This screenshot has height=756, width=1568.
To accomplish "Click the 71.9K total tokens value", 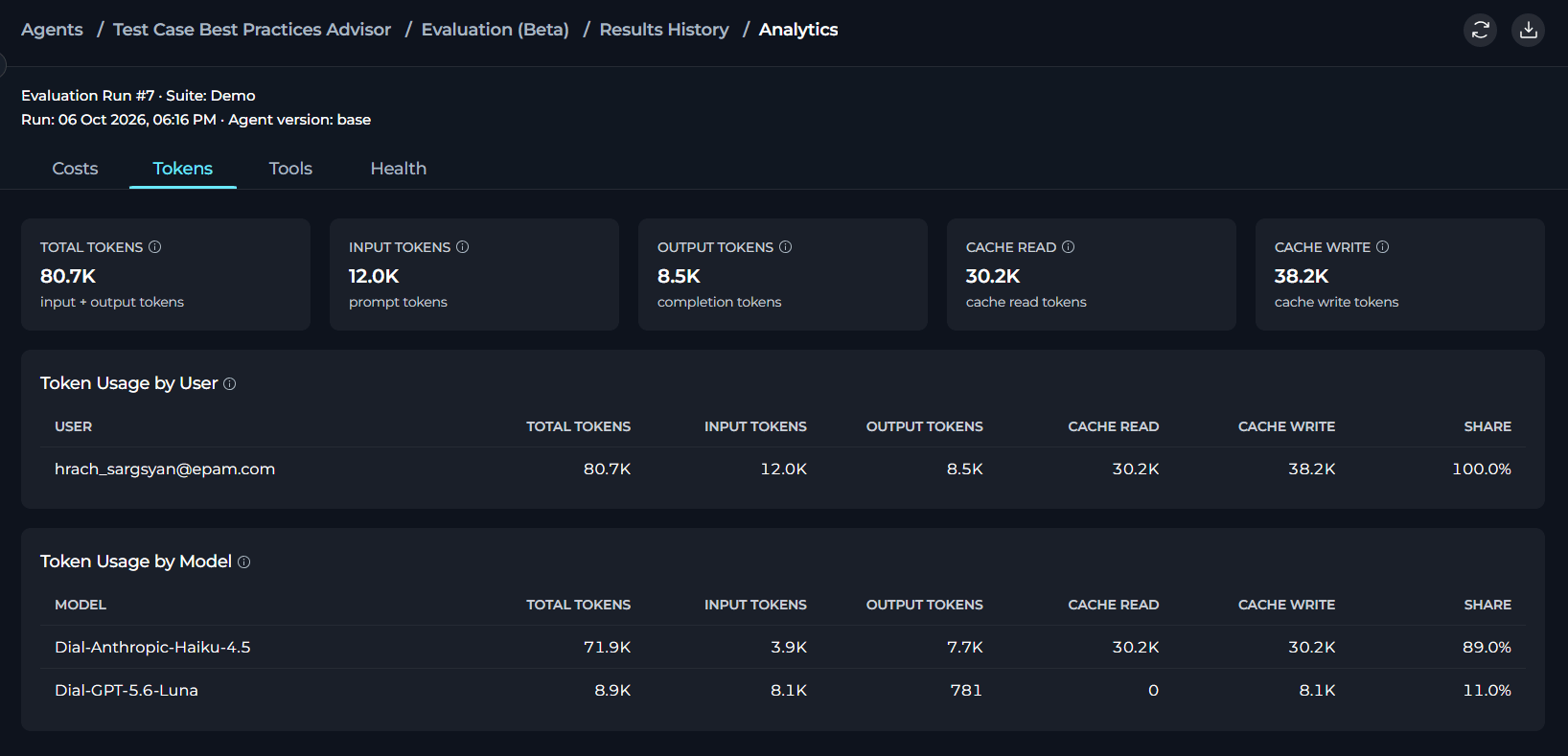I will tap(607, 647).
